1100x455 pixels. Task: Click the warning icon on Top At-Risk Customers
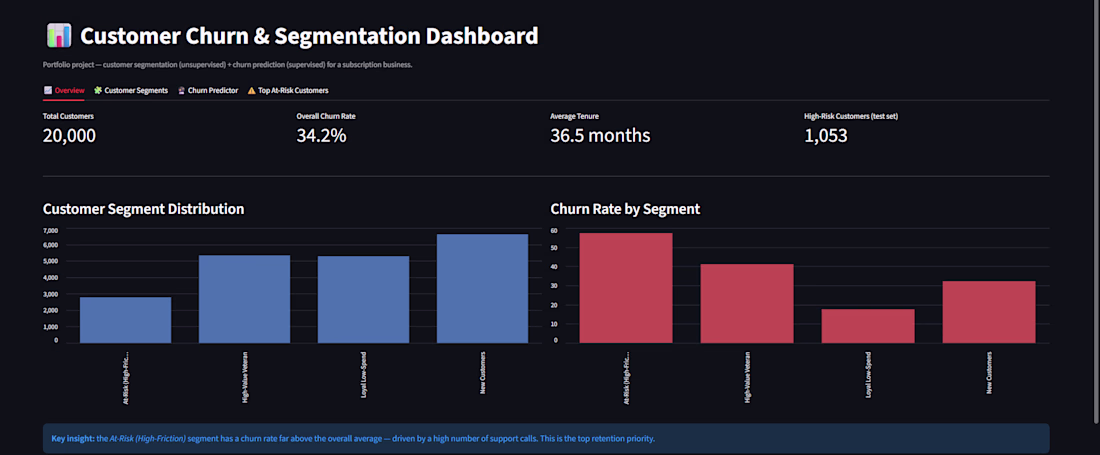252,90
